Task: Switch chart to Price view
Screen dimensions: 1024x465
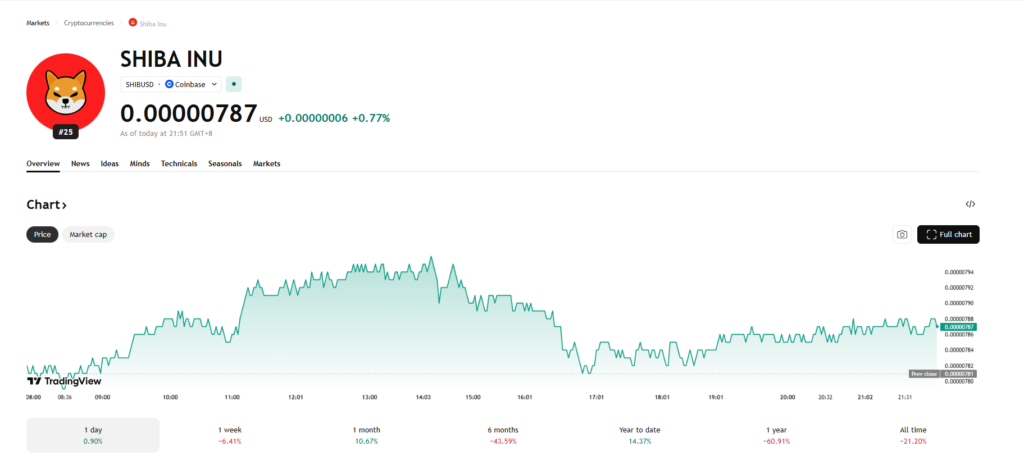Action: click(42, 234)
